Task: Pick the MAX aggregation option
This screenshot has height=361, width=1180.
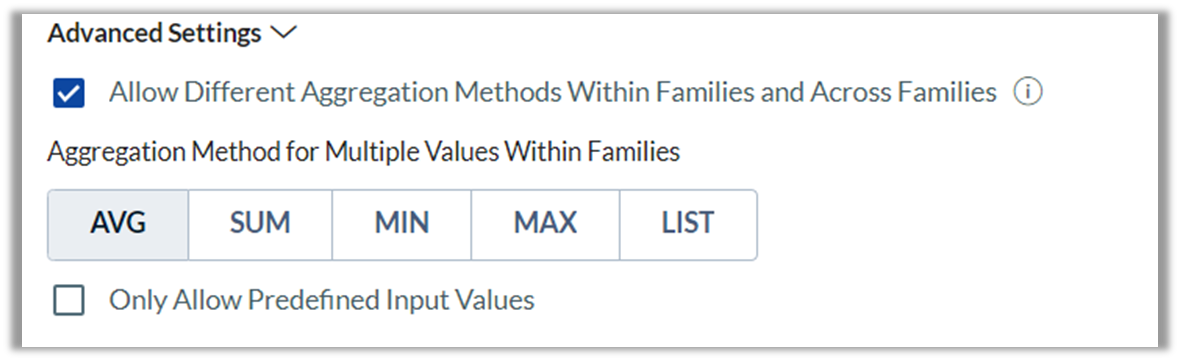Action: point(546,224)
